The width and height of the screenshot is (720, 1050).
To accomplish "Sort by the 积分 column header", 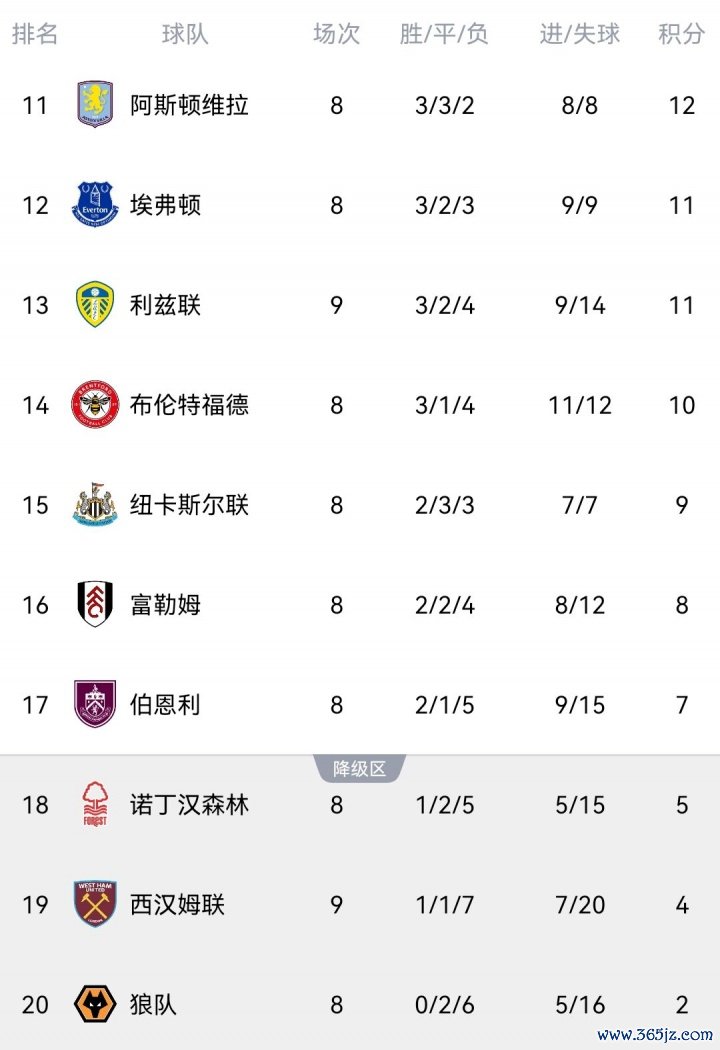I will coord(681,34).
